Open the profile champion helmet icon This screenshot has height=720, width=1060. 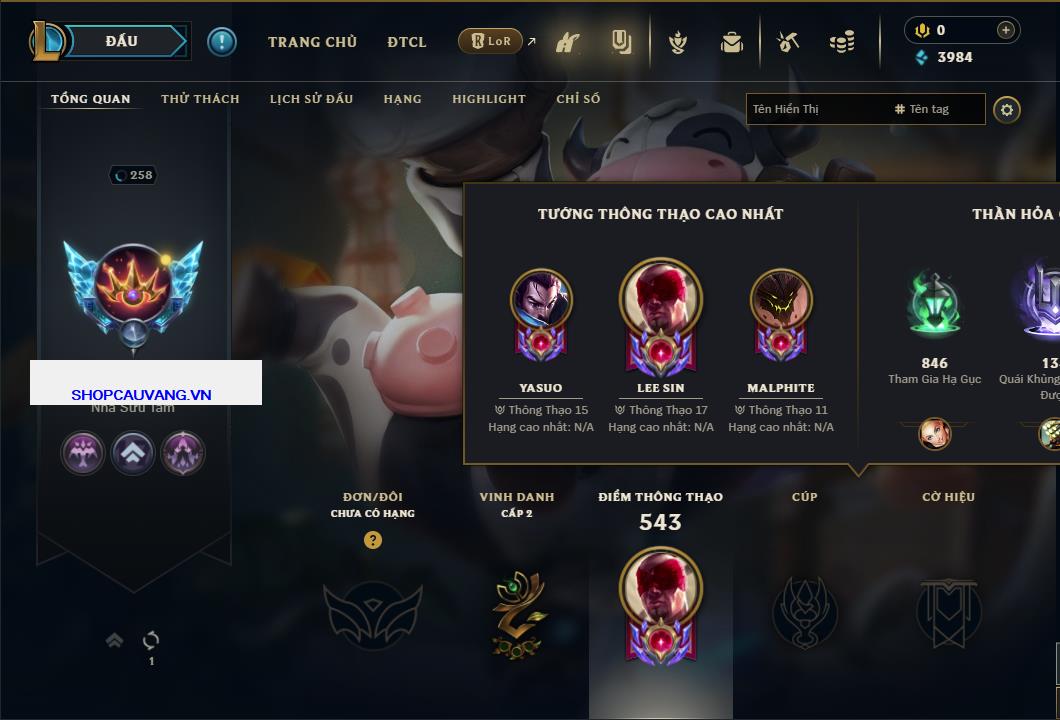pos(677,43)
